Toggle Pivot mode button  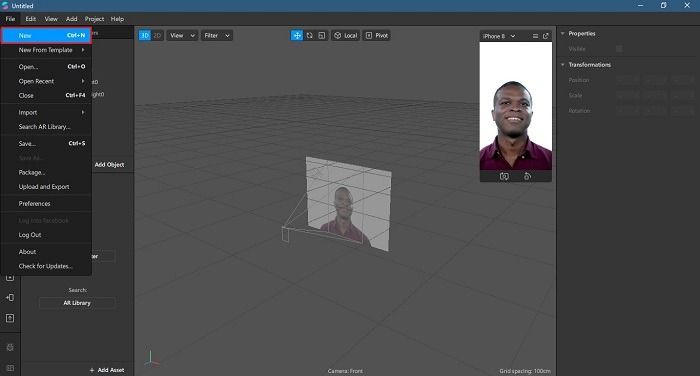click(376, 36)
